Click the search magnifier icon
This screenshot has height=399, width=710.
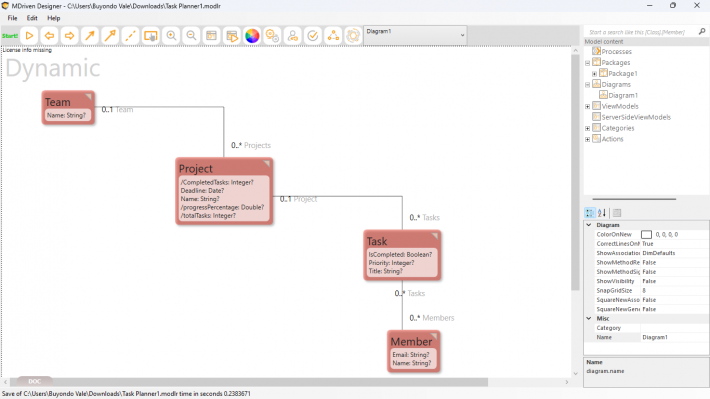point(702,31)
